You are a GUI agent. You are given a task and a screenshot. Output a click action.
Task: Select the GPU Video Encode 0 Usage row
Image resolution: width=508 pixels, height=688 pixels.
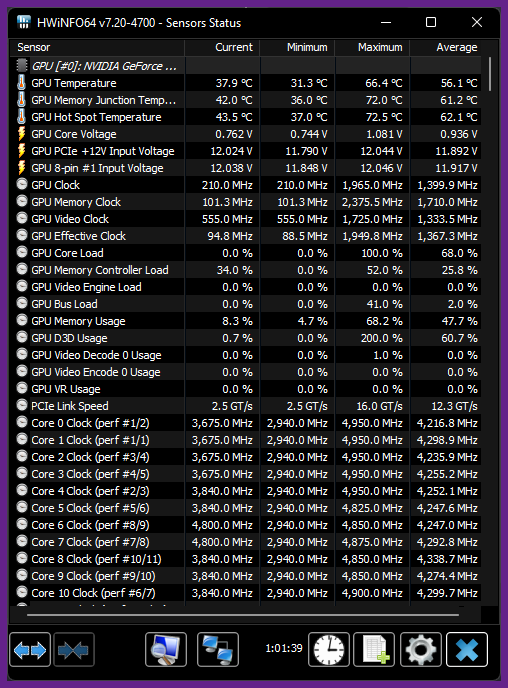click(x=245, y=372)
